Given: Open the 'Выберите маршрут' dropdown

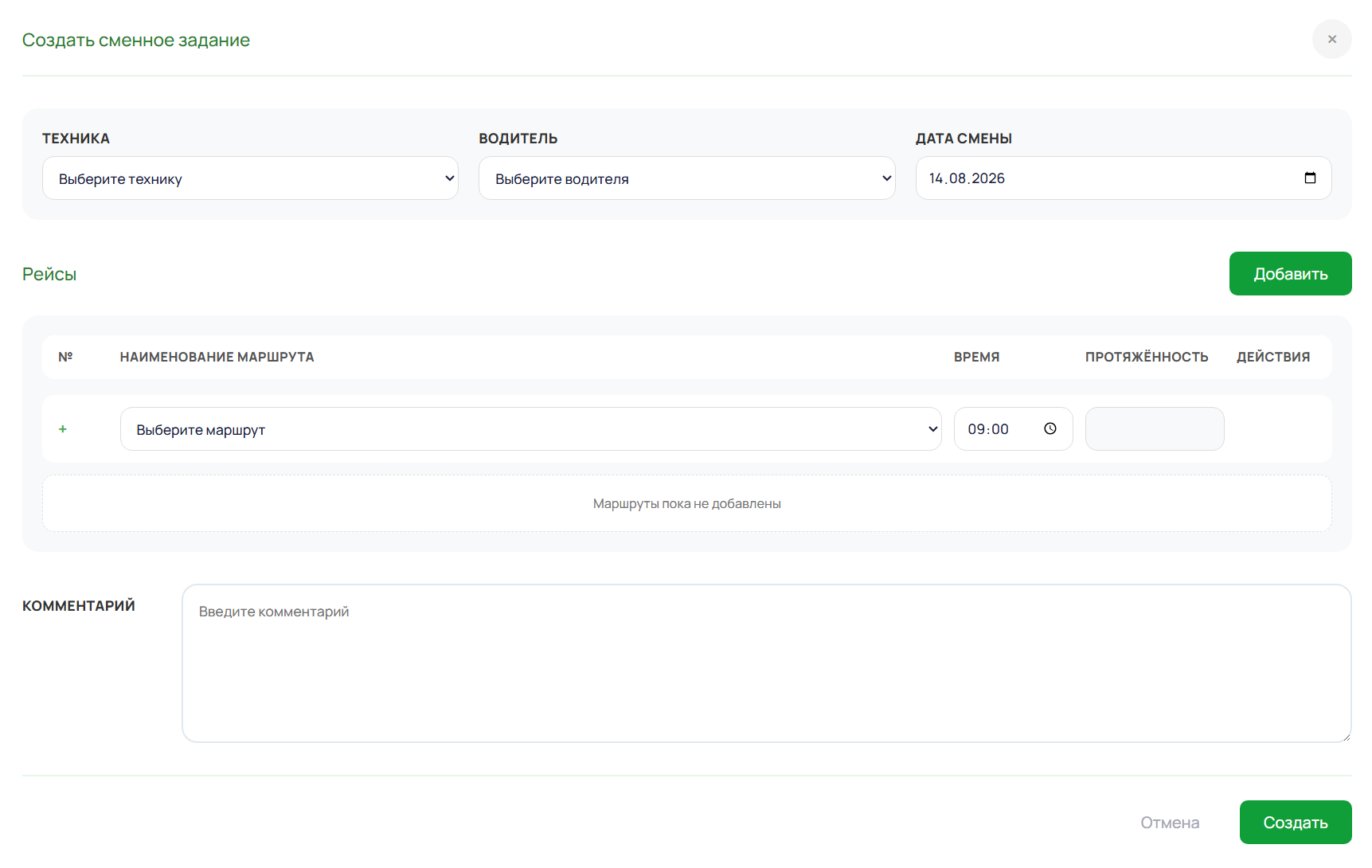Looking at the screenshot, I should [530, 429].
